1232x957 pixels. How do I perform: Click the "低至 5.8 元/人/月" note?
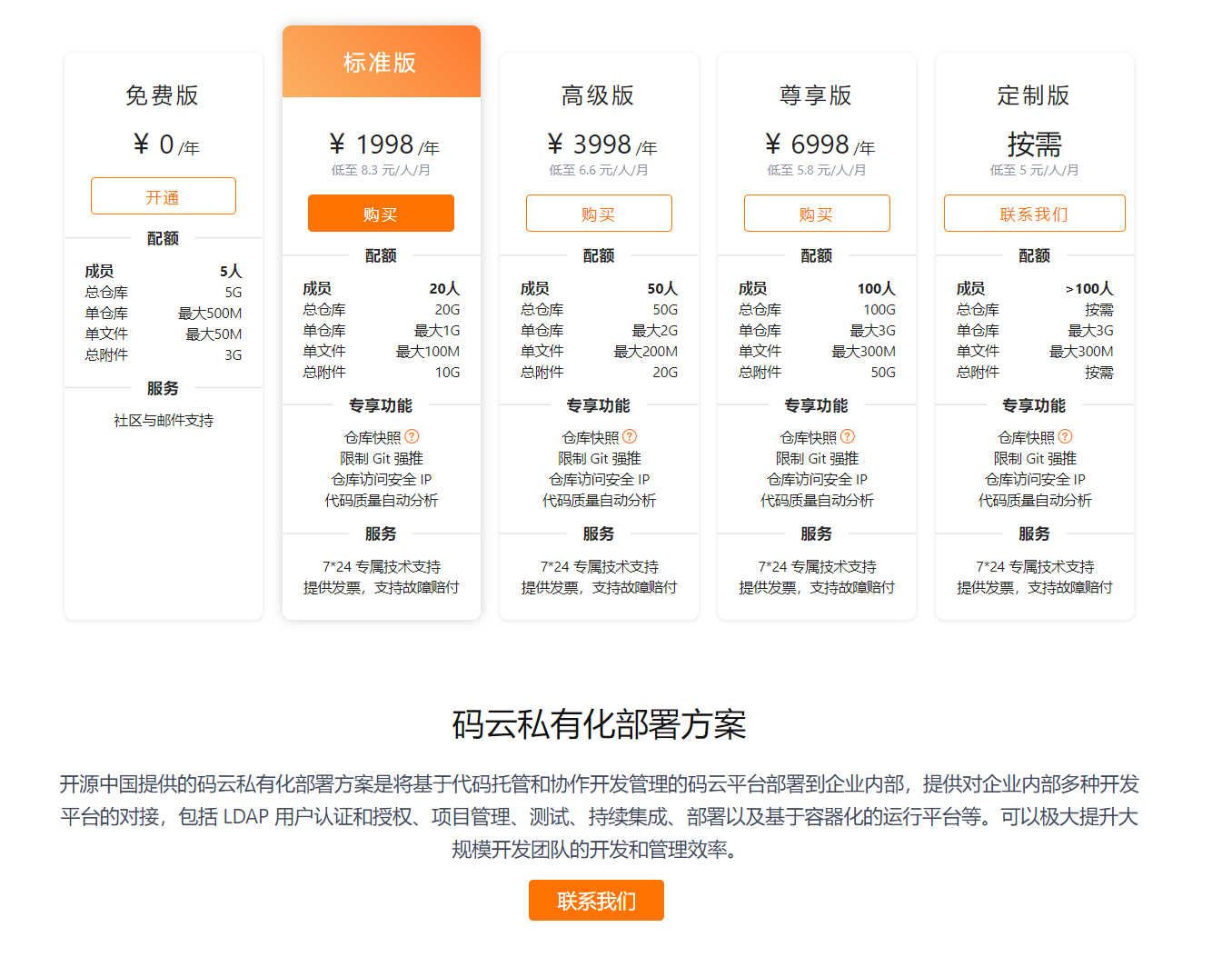[x=817, y=170]
